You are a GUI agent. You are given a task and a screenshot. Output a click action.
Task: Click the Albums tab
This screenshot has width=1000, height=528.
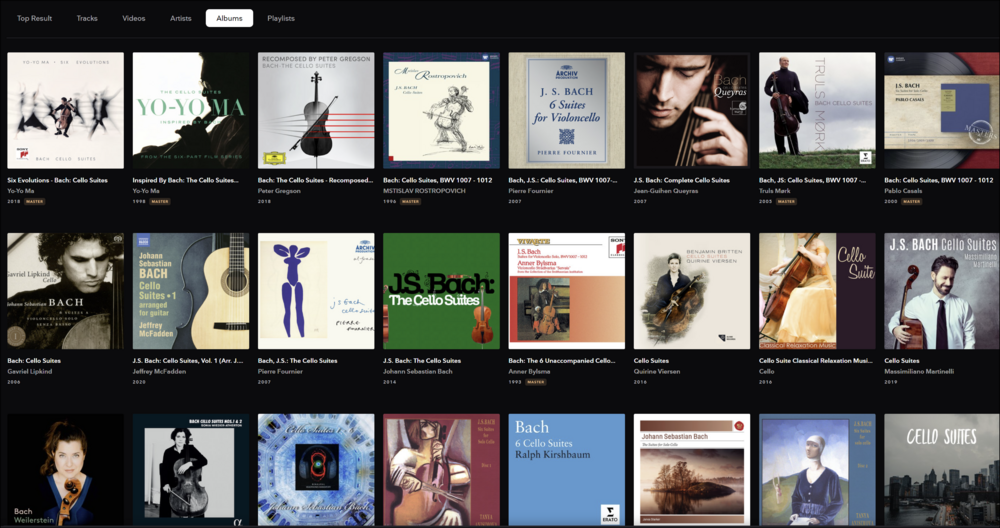click(x=229, y=18)
